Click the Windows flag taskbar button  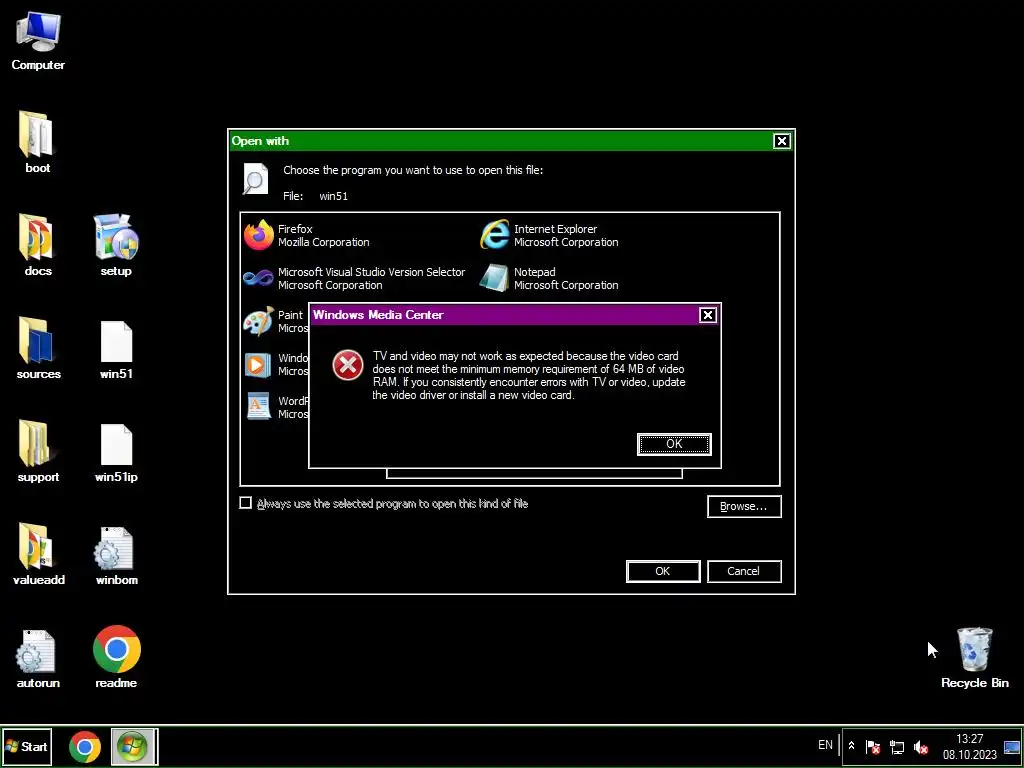(133, 746)
